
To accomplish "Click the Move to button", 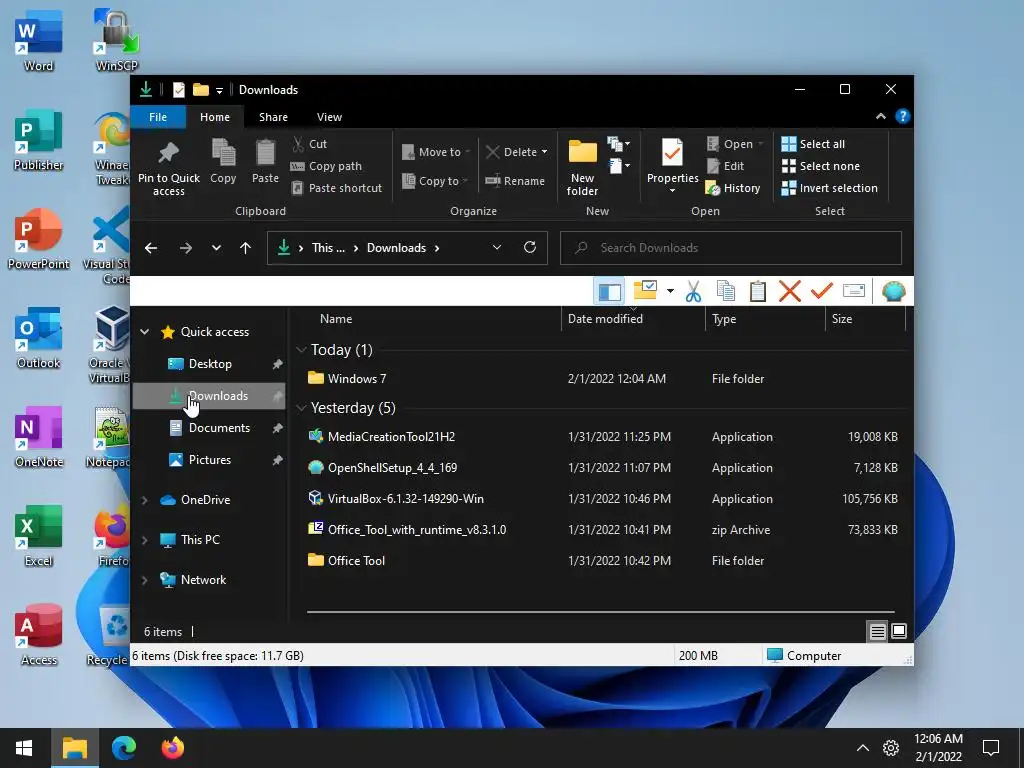I will [x=435, y=152].
